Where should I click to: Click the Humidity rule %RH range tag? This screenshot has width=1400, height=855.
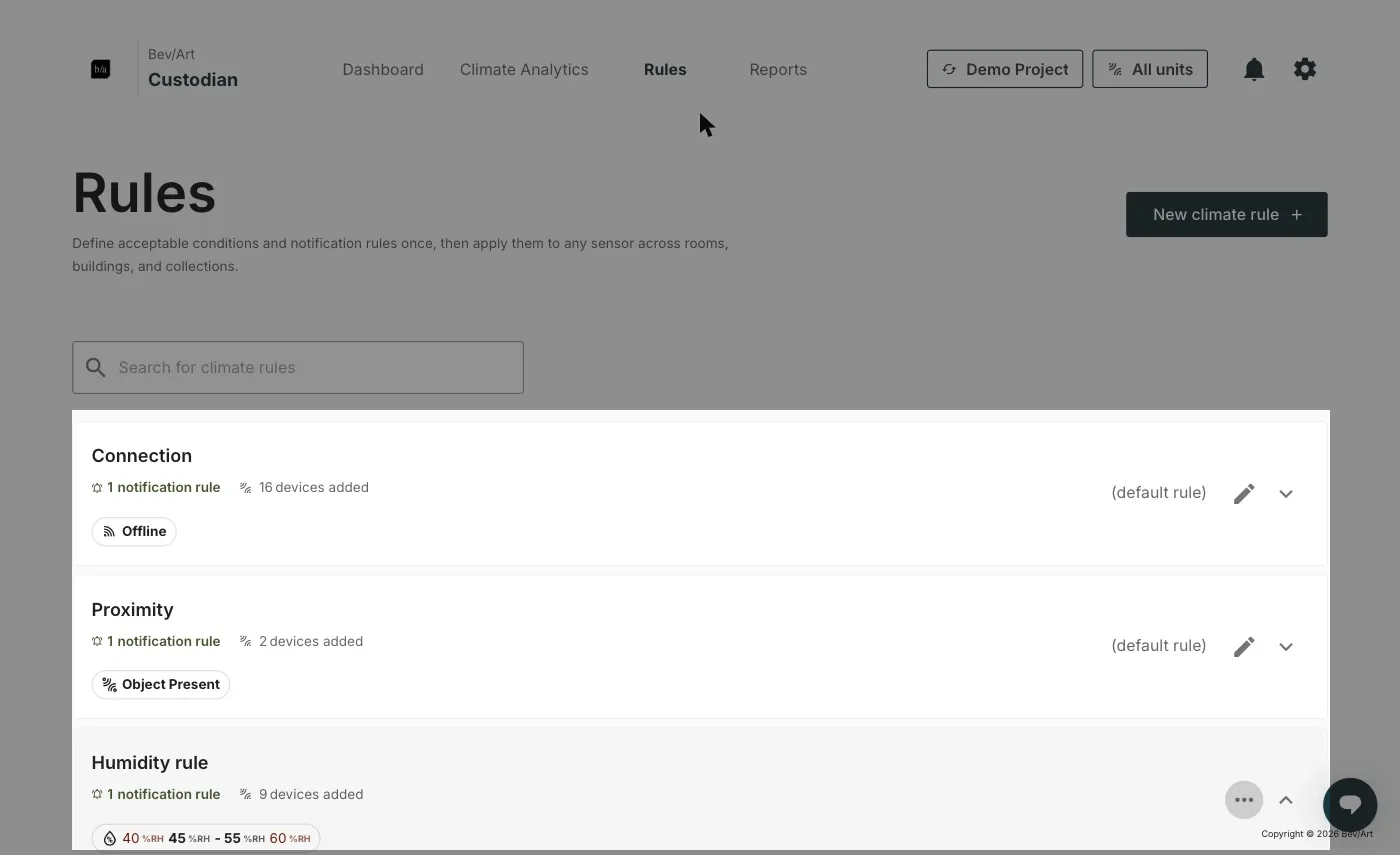[206, 838]
